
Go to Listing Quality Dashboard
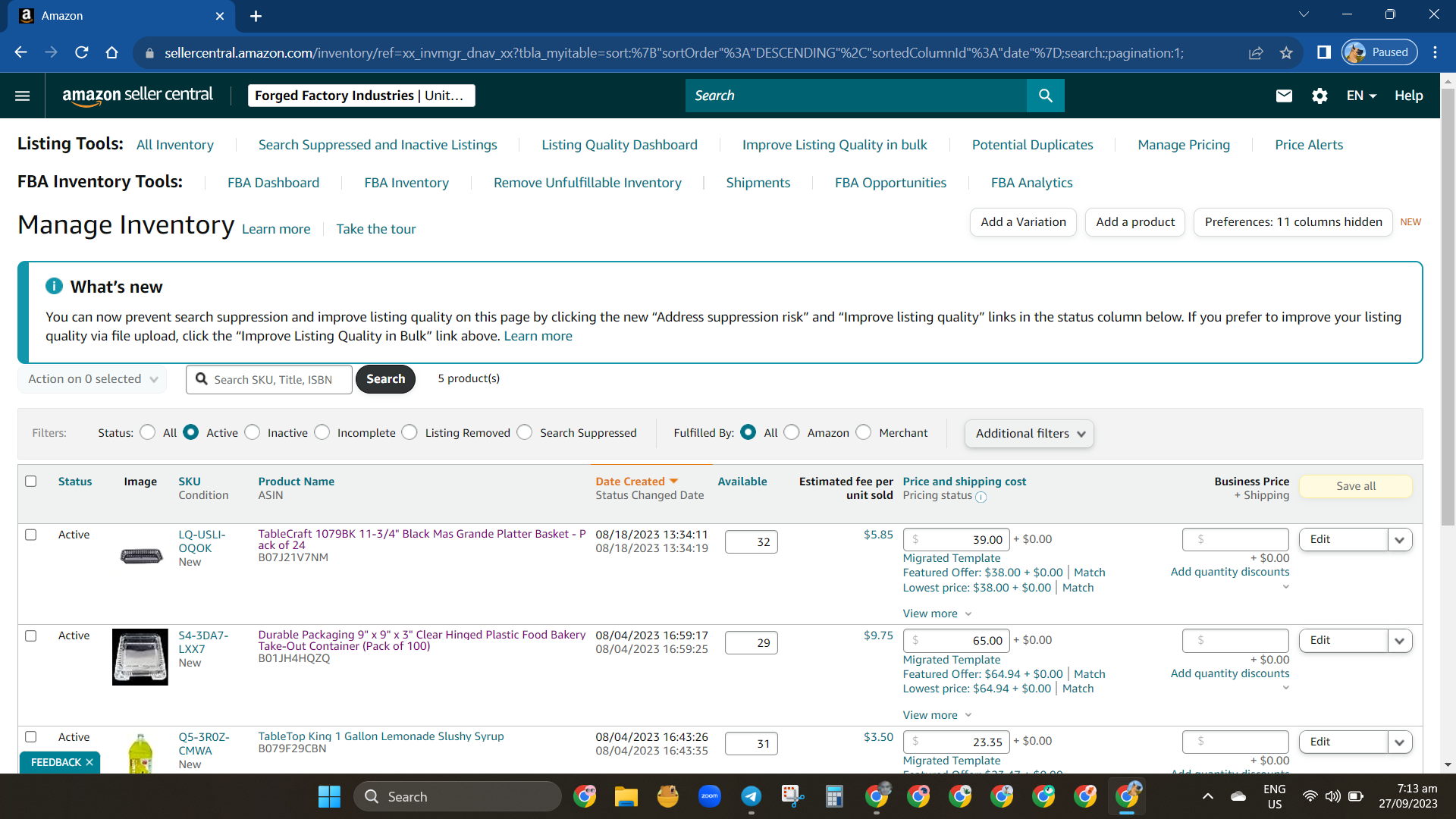pos(620,145)
